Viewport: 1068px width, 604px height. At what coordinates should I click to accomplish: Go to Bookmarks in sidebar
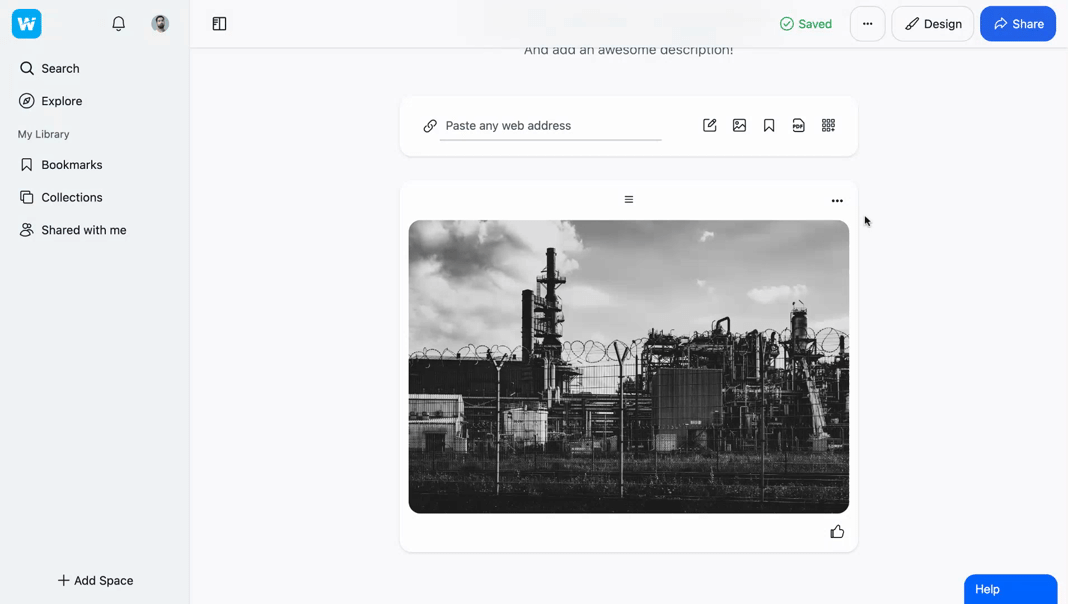click(x=71, y=165)
